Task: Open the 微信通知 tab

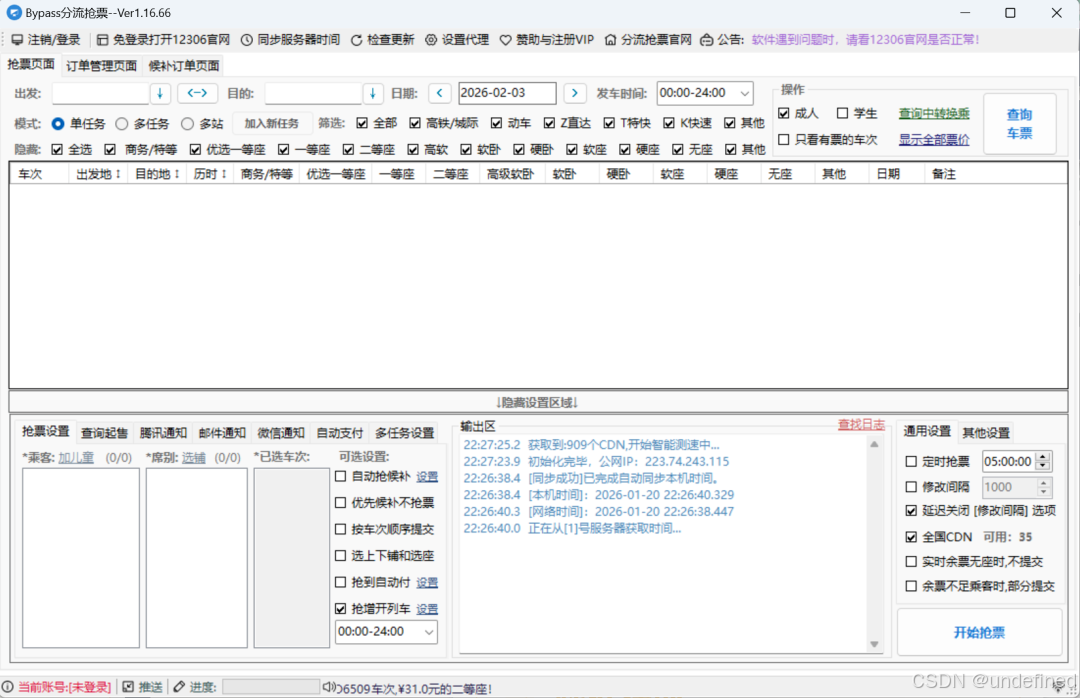Action: click(x=280, y=433)
